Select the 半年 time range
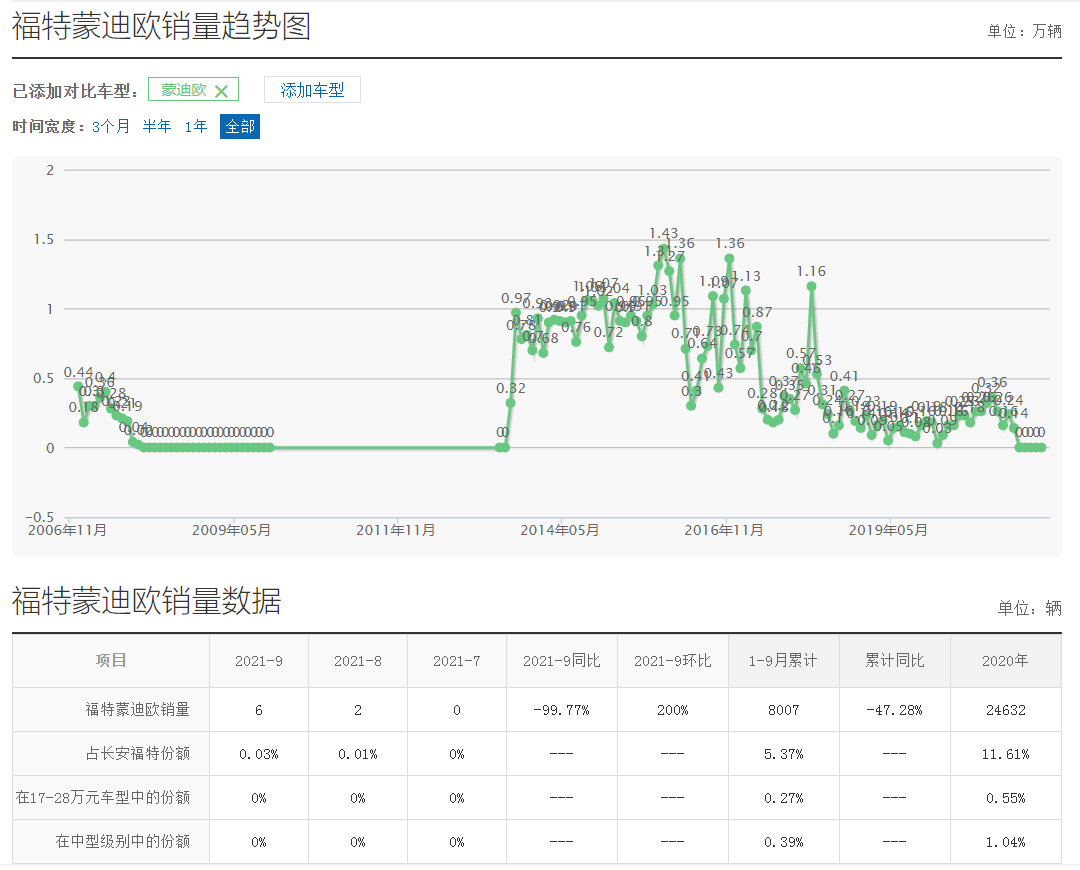This screenshot has width=1080, height=870. pos(157,126)
